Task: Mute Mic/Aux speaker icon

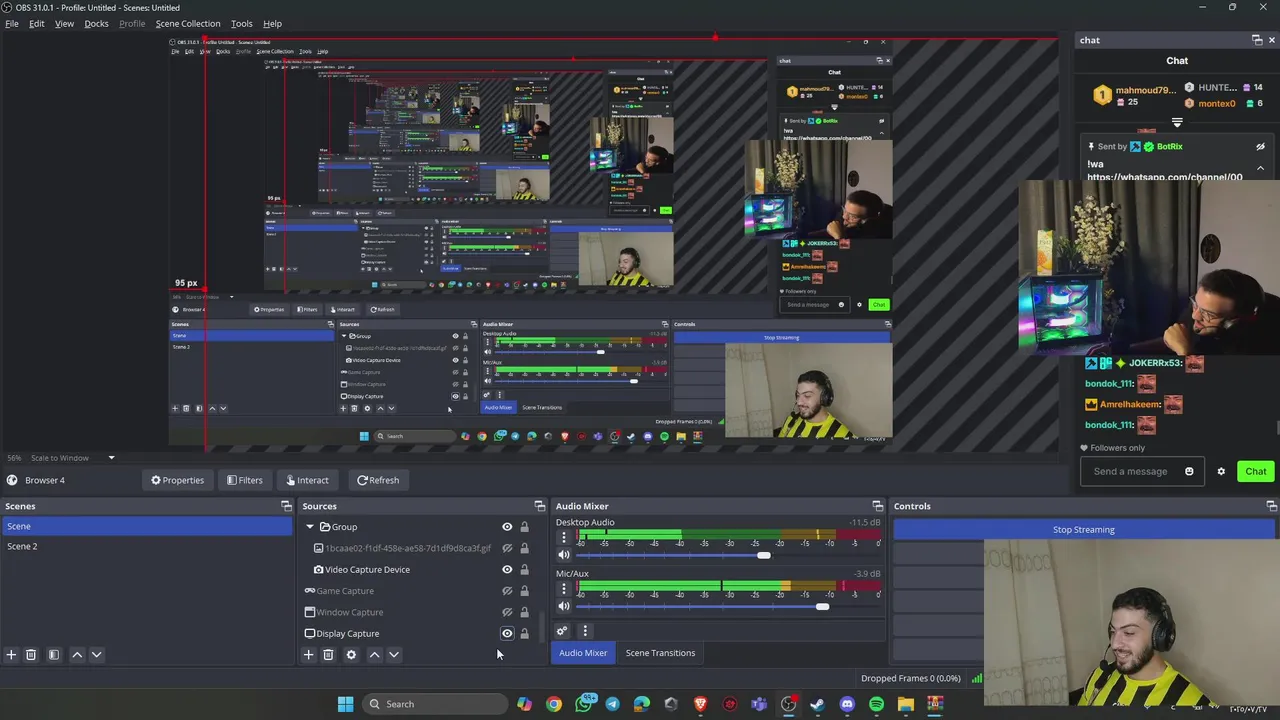Action: (x=564, y=607)
